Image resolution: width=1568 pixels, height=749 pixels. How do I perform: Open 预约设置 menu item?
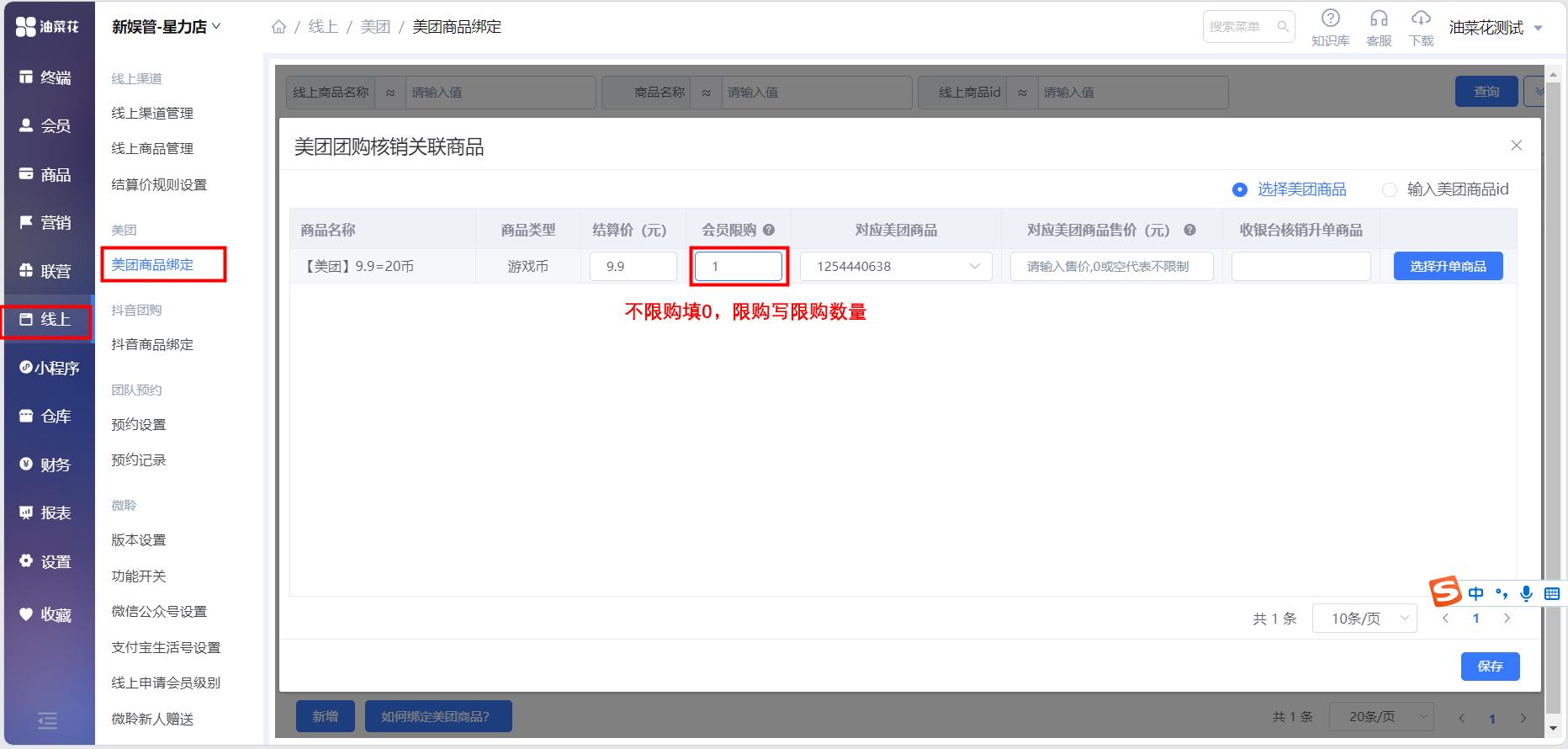coord(139,424)
